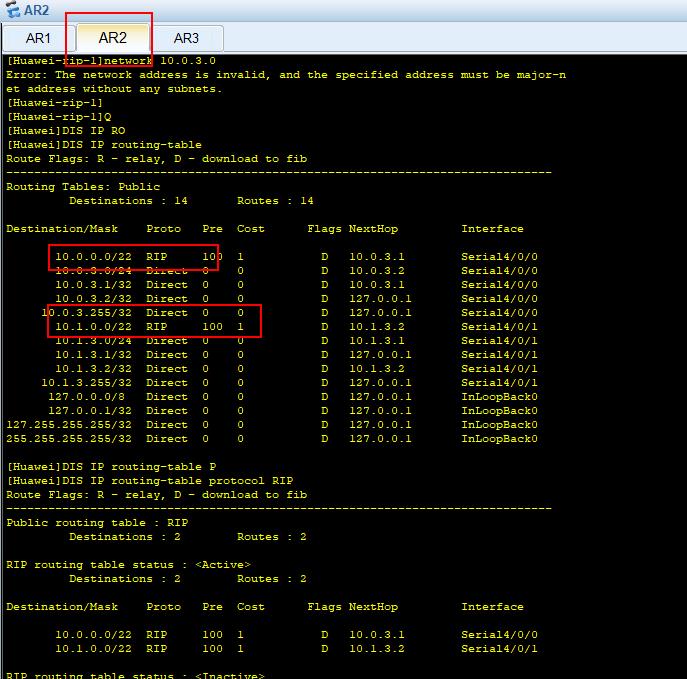Click the 10.0.3.1/32 destination entry
Screen dimensions: 687x679
(93, 285)
